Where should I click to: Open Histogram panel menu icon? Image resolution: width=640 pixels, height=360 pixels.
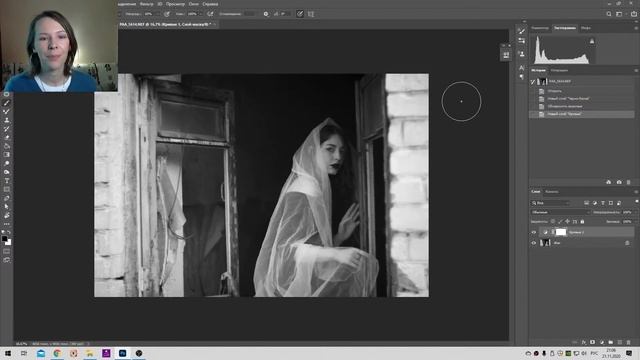[x=636, y=28]
